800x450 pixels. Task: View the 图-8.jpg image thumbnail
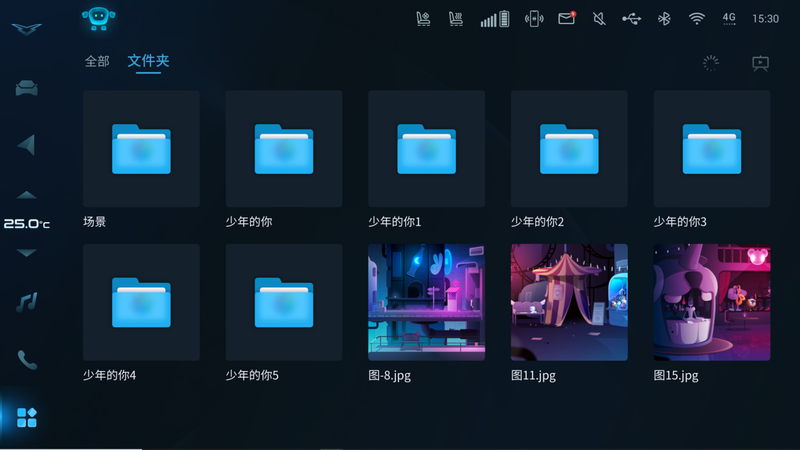pos(427,302)
